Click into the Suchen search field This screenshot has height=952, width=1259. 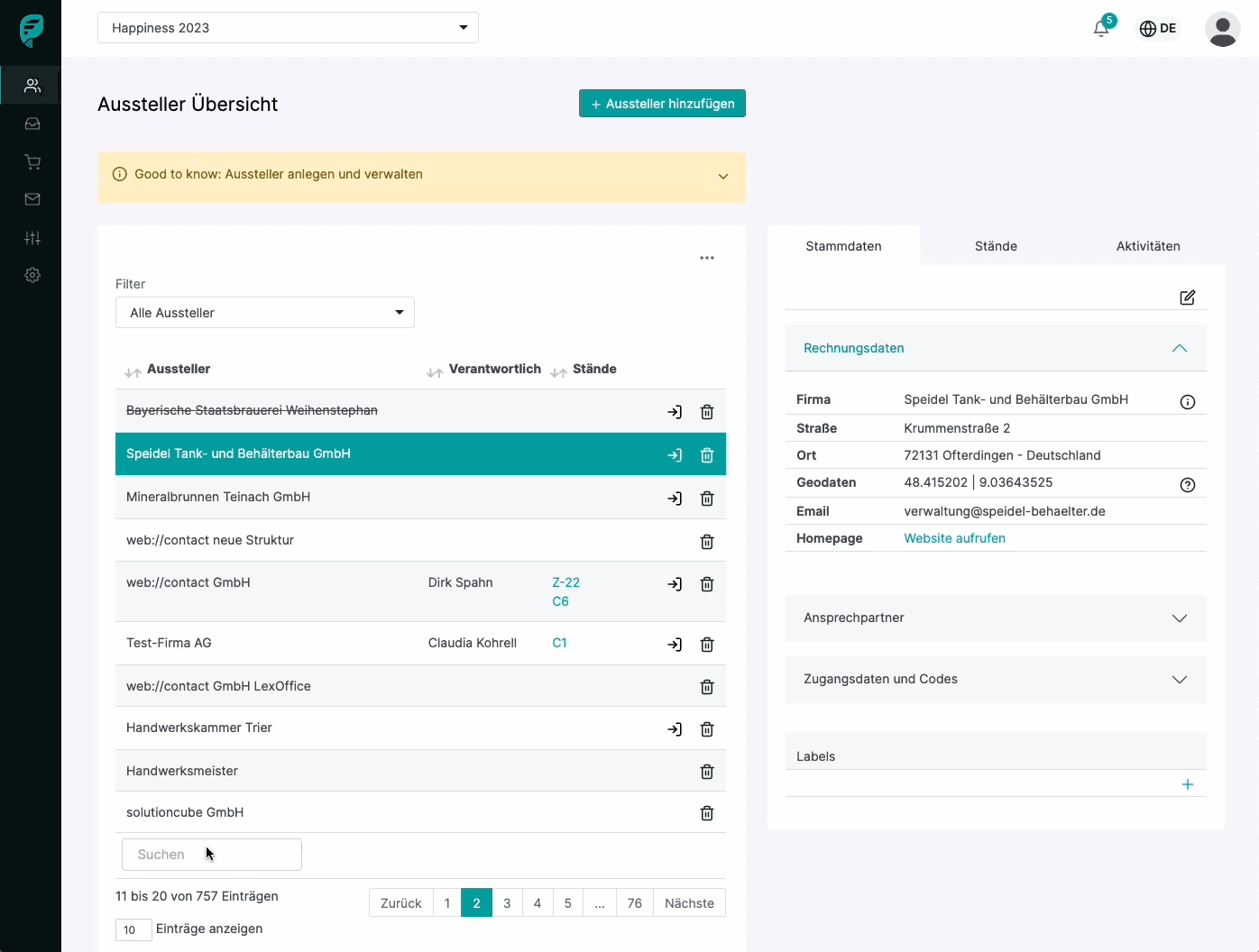[x=212, y=855]
